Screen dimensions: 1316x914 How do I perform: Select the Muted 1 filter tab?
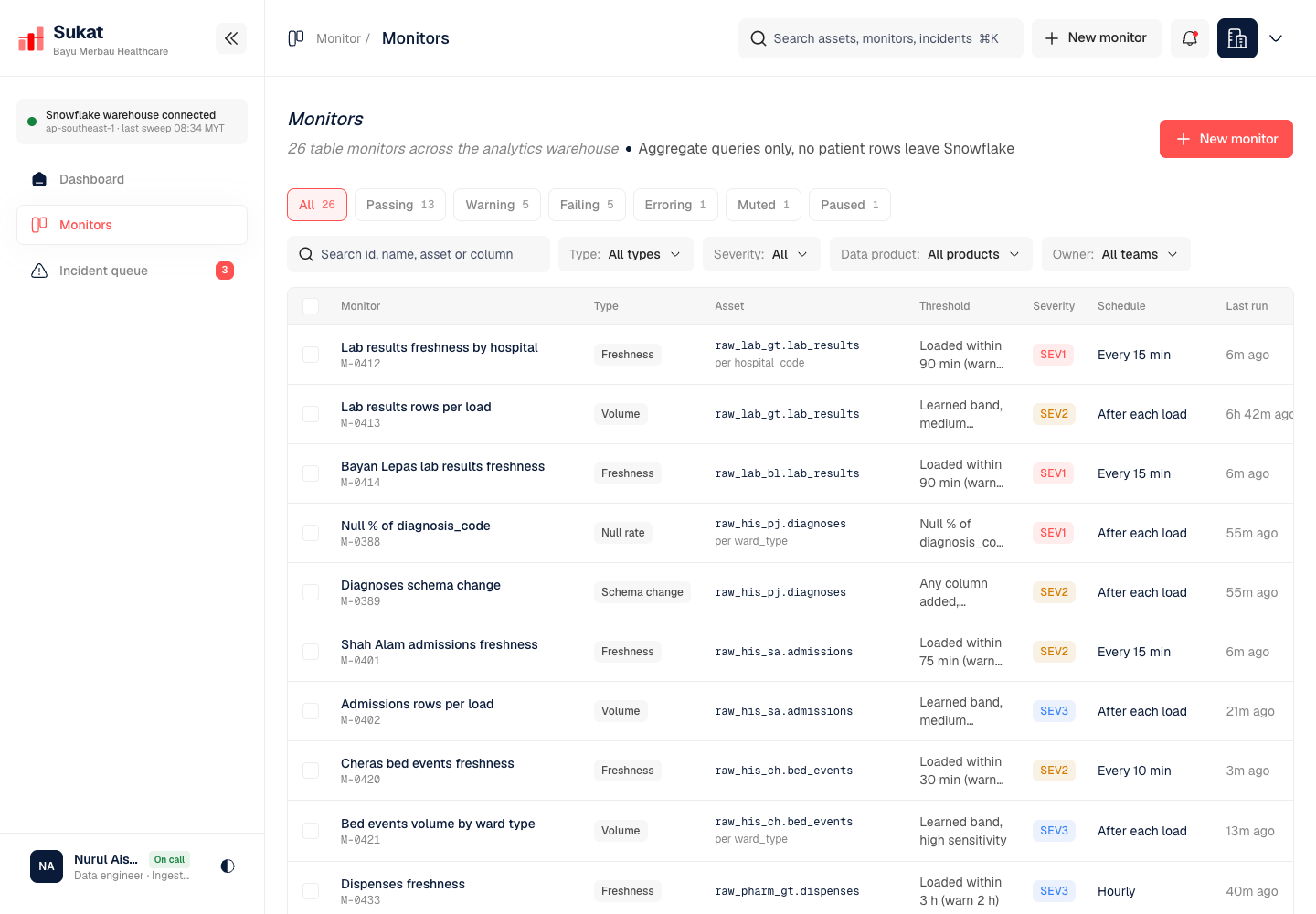[763, 205]
